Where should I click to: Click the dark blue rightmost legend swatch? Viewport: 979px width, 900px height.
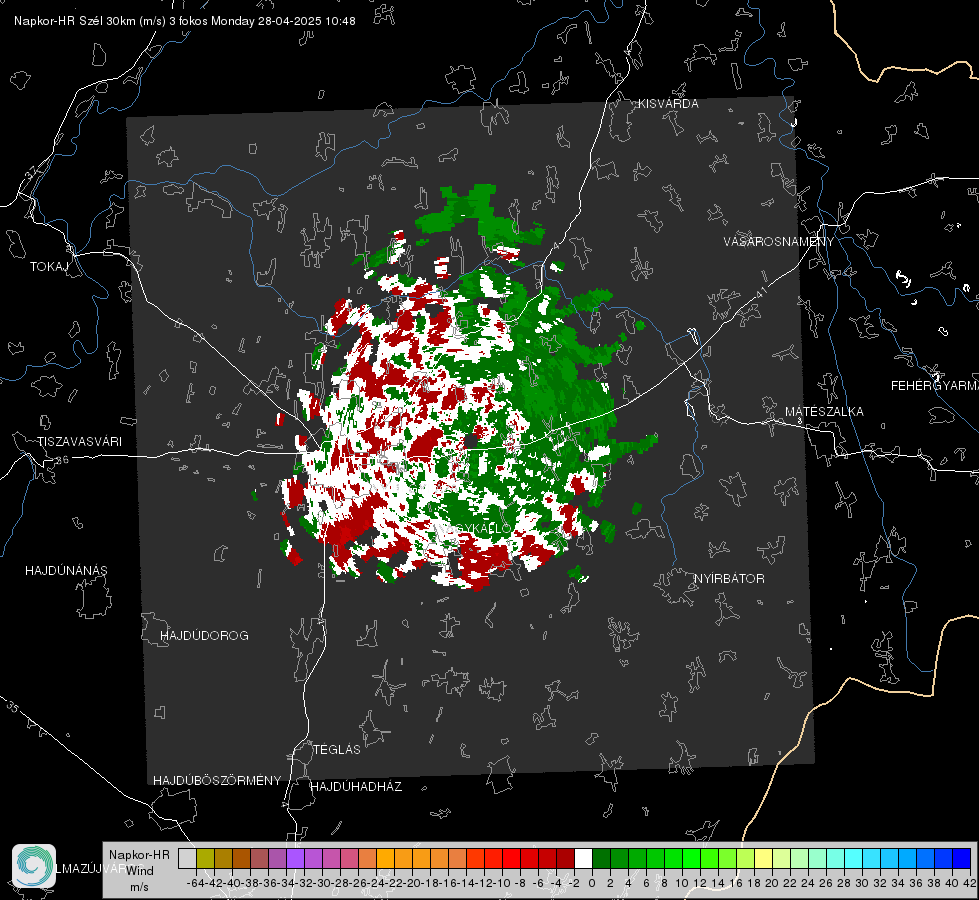click(x=962, y=858)
